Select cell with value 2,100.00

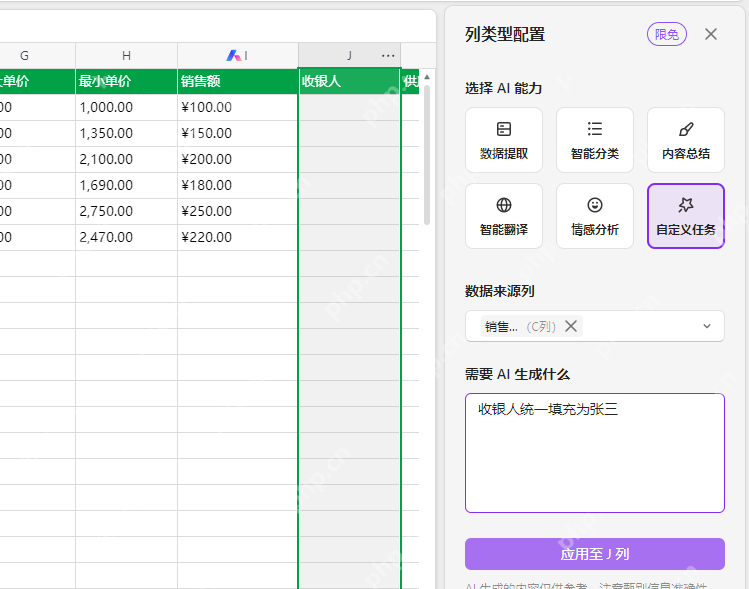[x=126, y=159]
